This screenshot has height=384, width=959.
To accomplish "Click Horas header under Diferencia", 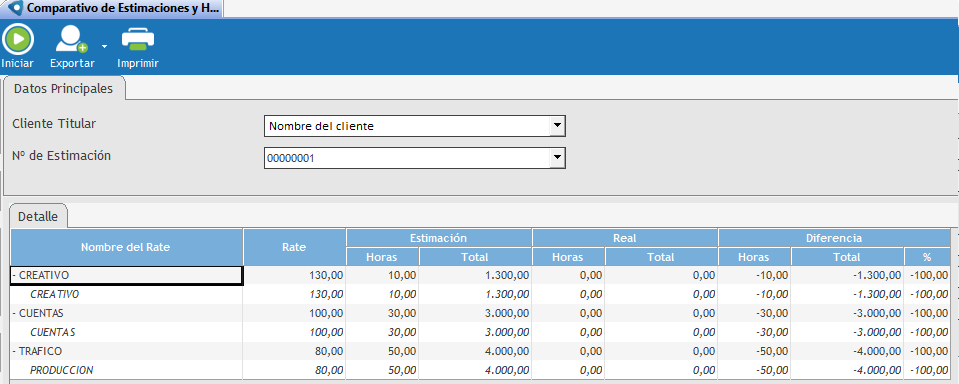I will pos(755,257).
